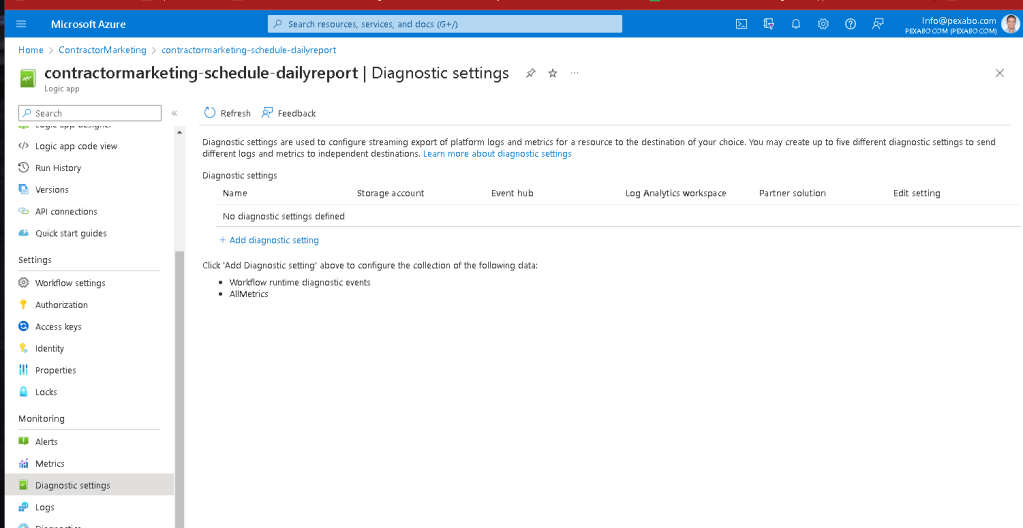The width and height of the screenshot is (1023, 528).
Task: Click the Access keys icon
Action: pos(23,326)
